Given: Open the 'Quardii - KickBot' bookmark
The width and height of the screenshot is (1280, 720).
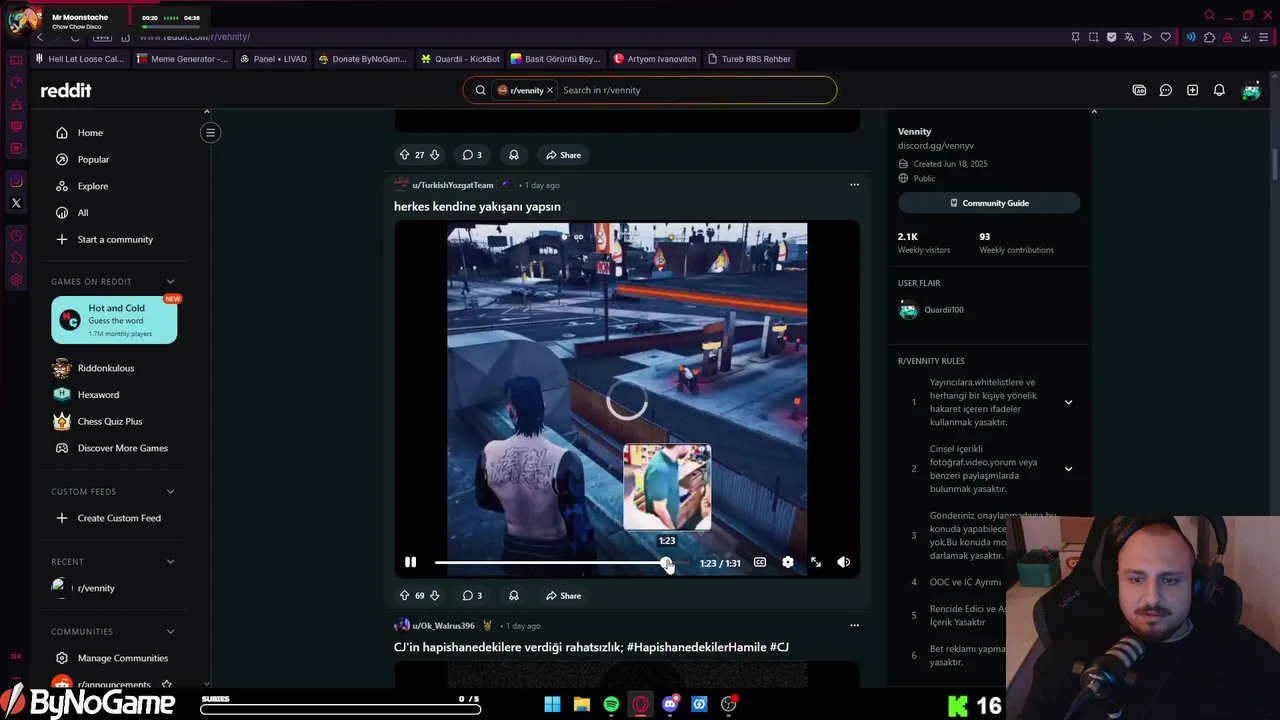Looking at the screenshot, I should 460,59.
